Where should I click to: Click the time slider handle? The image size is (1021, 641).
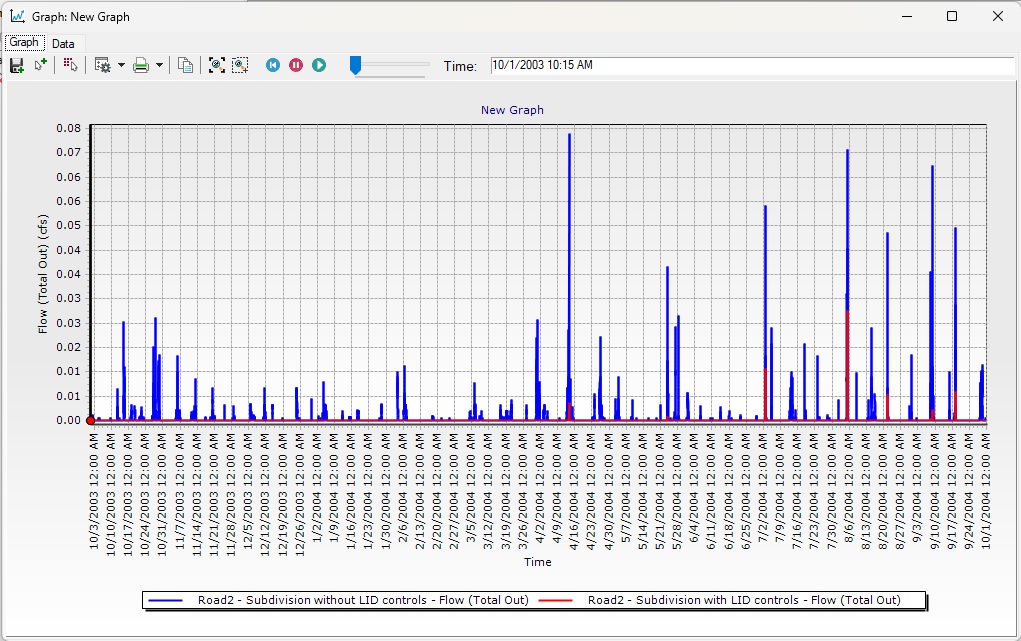coord(356,65)
